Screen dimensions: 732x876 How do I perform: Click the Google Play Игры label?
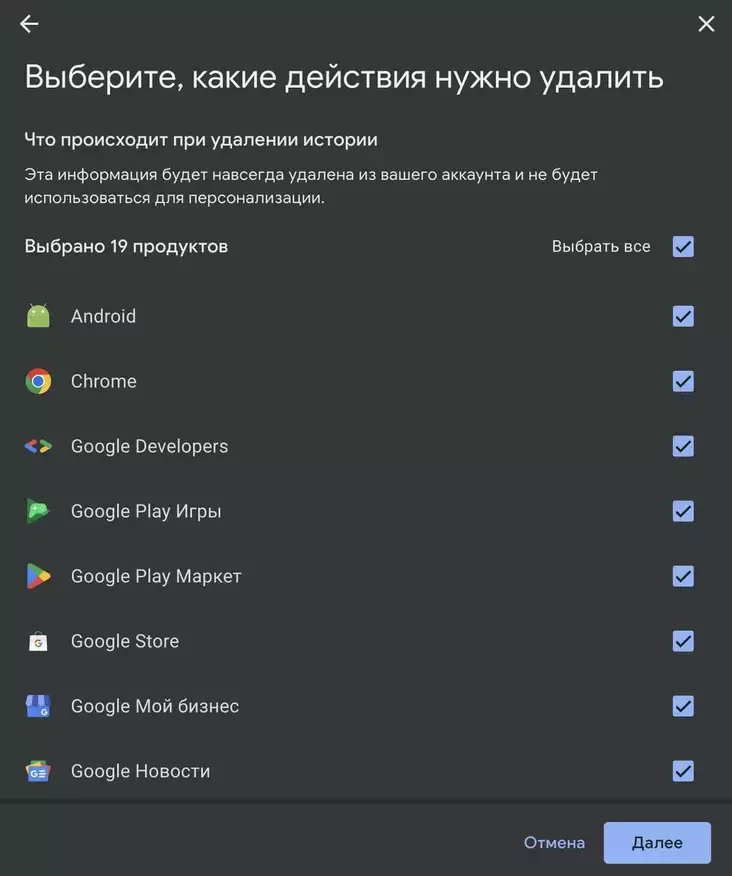tap(146, 512)
